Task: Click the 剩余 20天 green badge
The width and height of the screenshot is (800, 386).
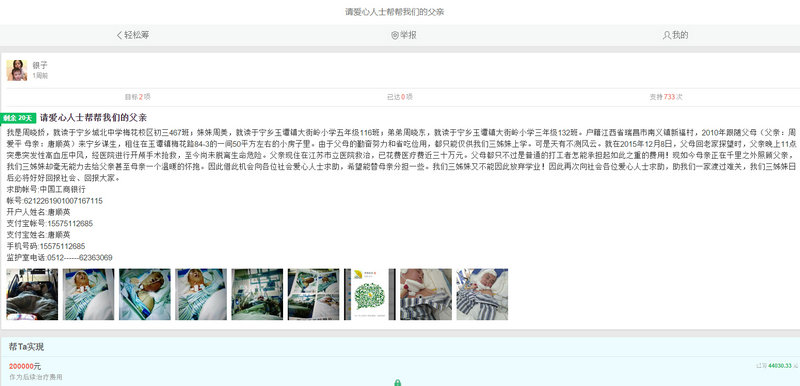Action: tap(18, 118)
